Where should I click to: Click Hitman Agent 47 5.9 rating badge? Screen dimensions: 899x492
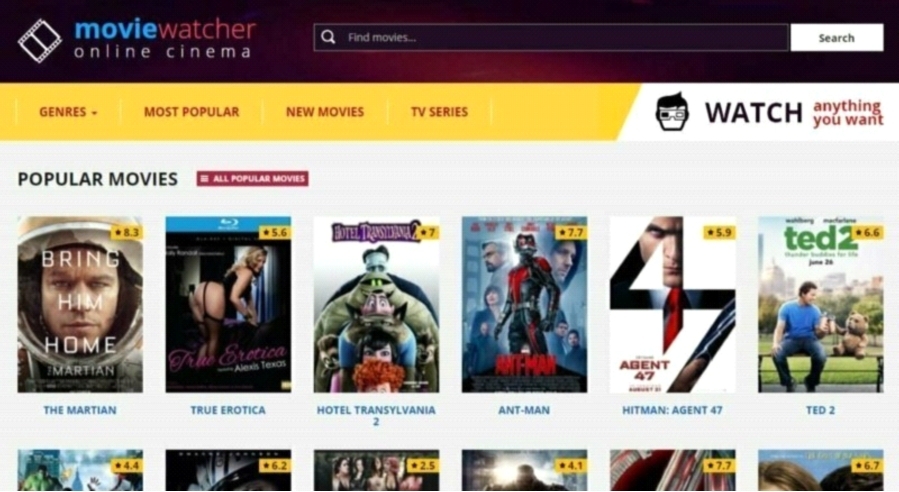[x=720, y=232]
